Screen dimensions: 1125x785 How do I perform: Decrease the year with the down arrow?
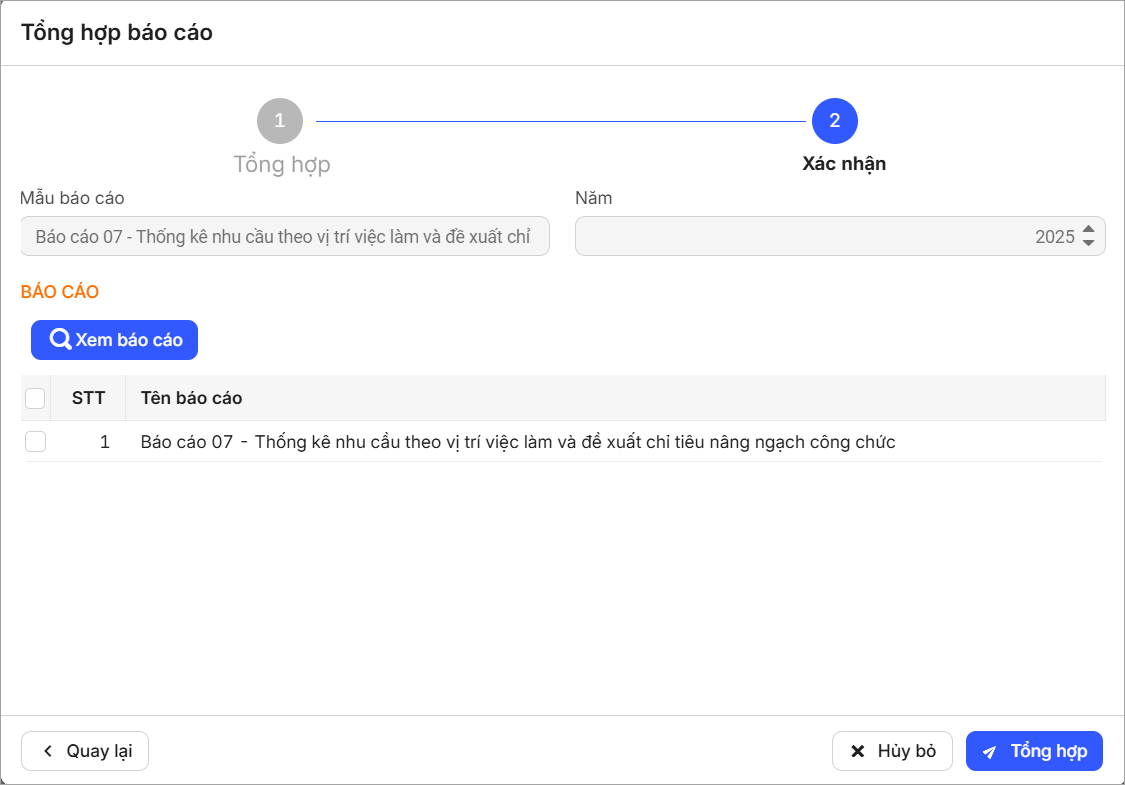coord(1089,243)
